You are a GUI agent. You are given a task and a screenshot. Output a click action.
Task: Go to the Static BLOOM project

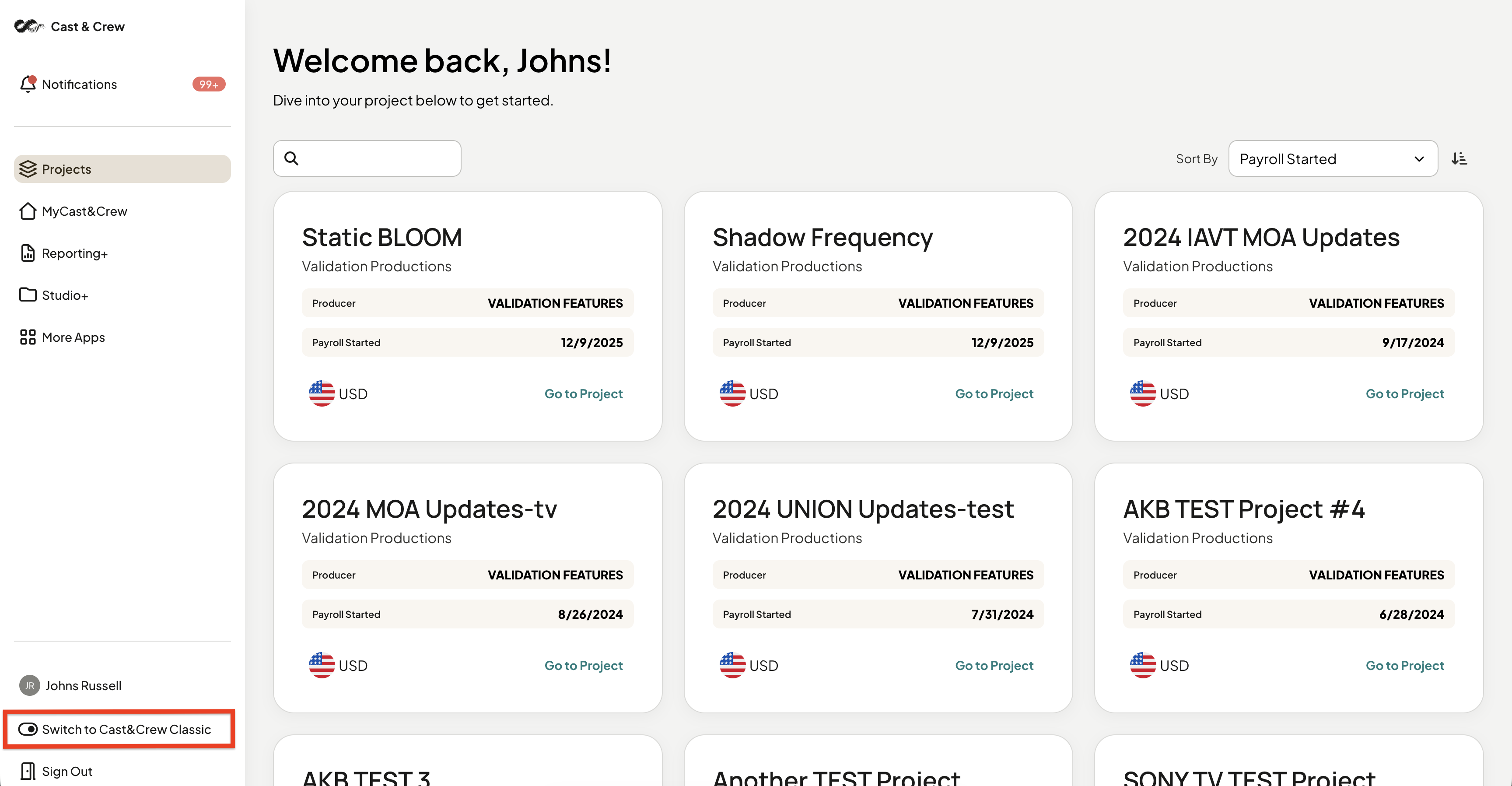pyautogui.click(x=584, y=393)
